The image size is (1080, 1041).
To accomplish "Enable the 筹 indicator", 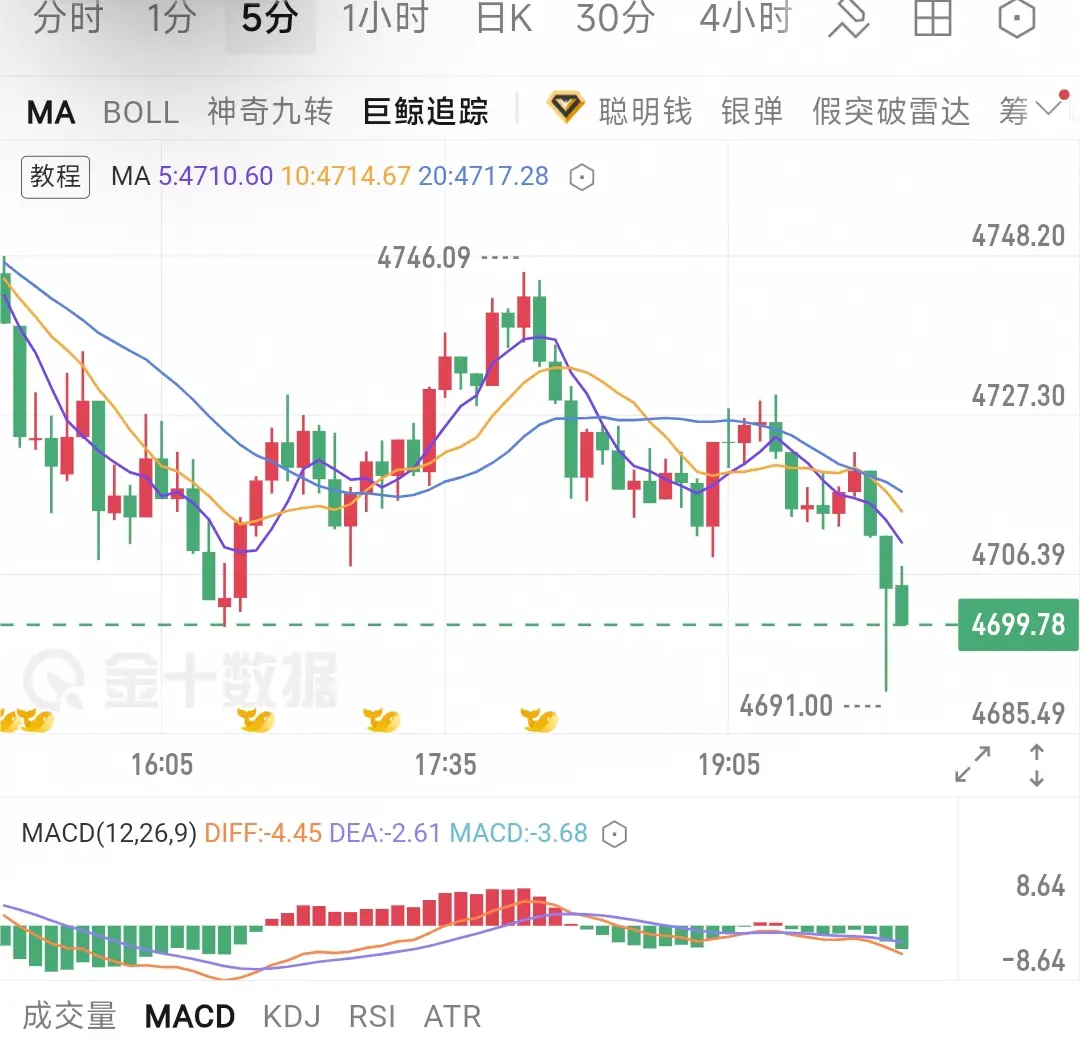I will 1014,112.
